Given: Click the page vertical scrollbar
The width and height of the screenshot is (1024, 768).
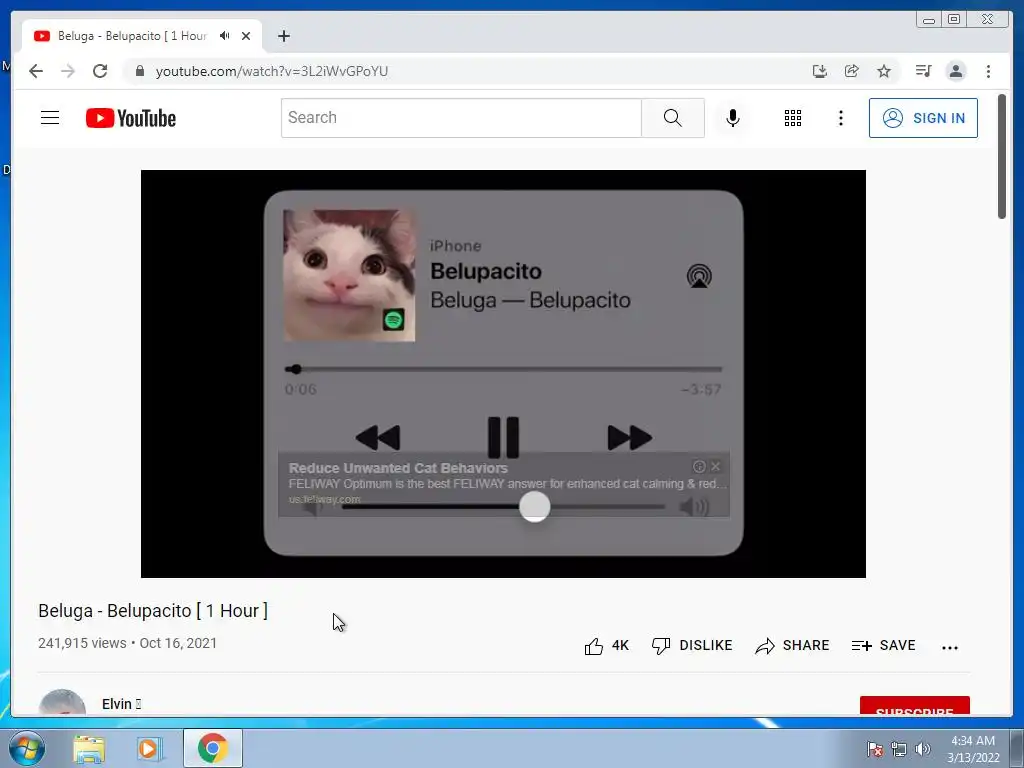Looking at the screenshot, I should [x=1002, y=157].
